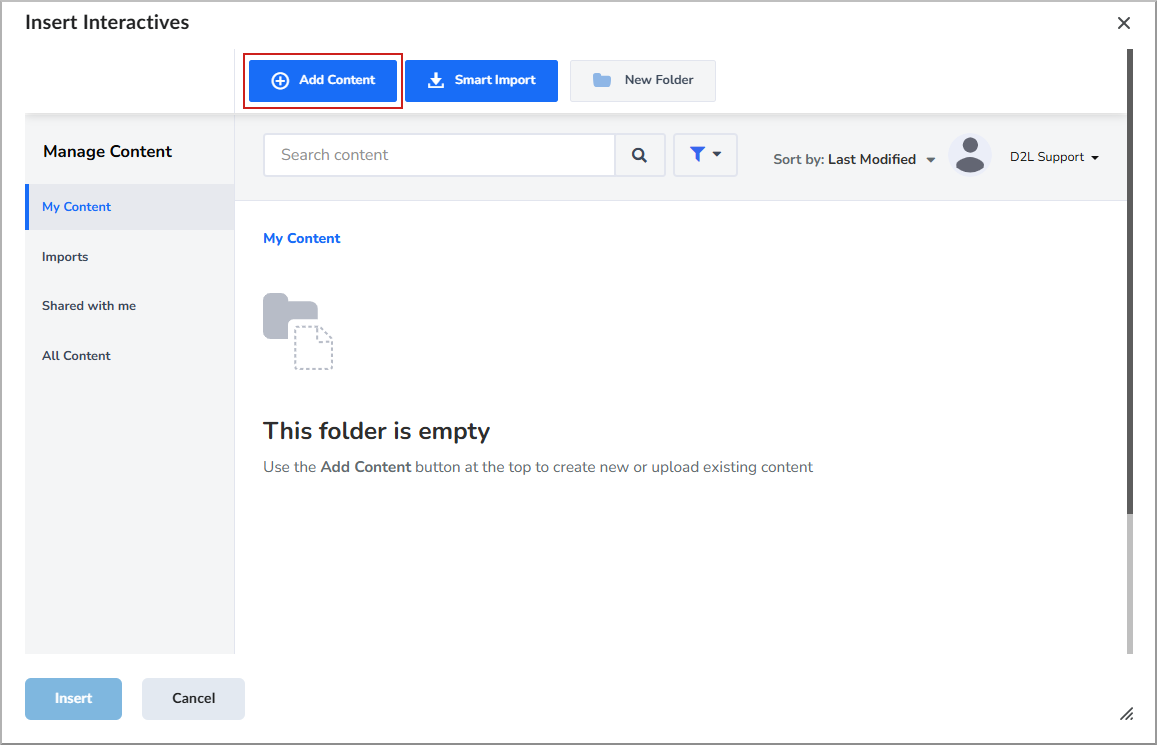The image size is (1157, 745).
Task: Select Imports in the sidebar
Action: pos(65,257)
